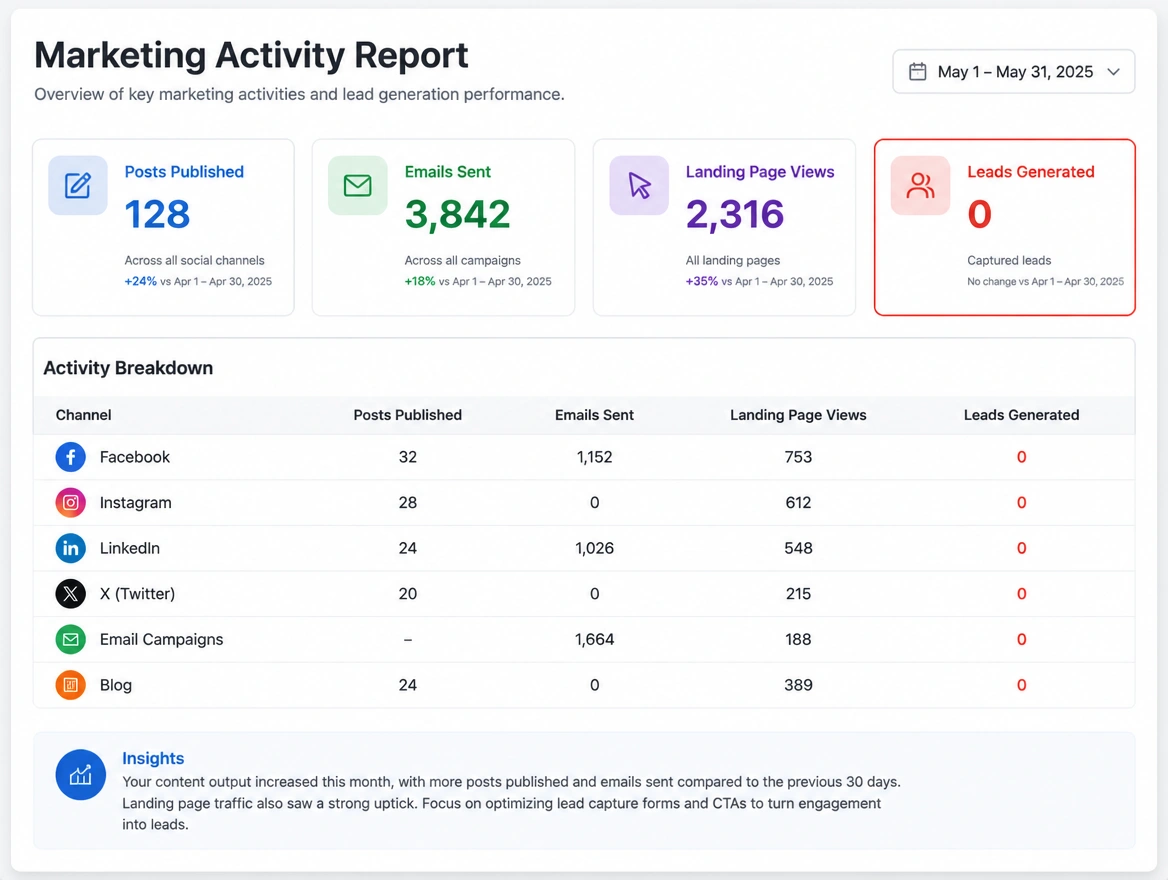Click the Activity Breakdown section heading
This screenshot has height=880, width=1168.
(128, 368)
